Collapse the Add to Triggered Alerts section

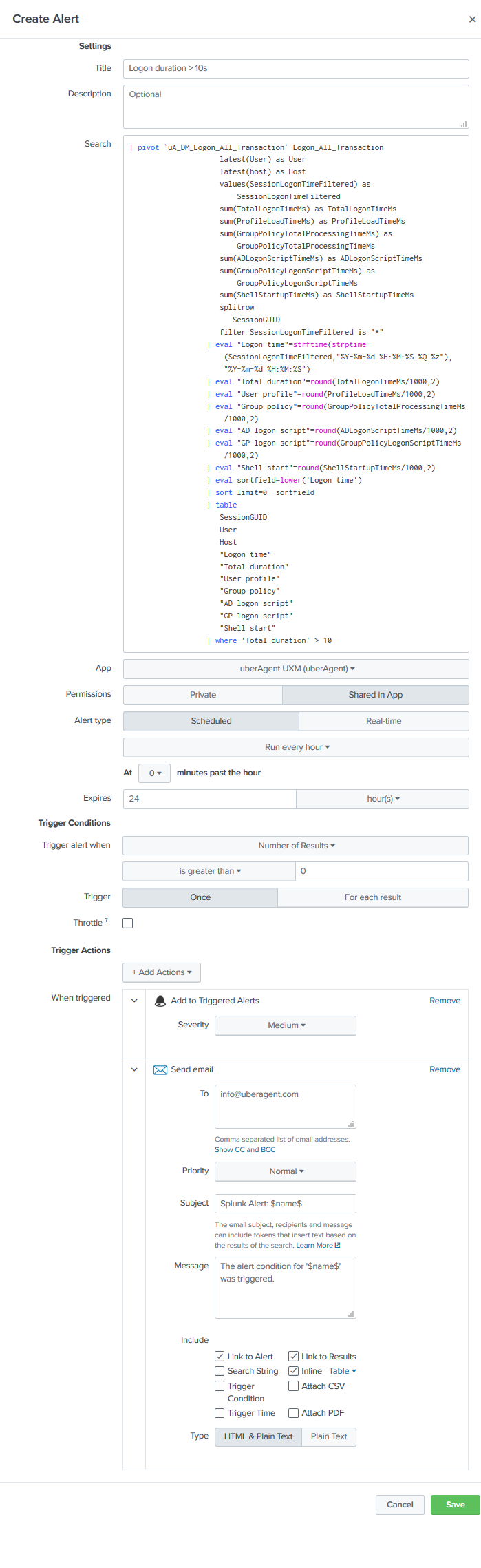pyautogui.click(x=134, y=1001)
